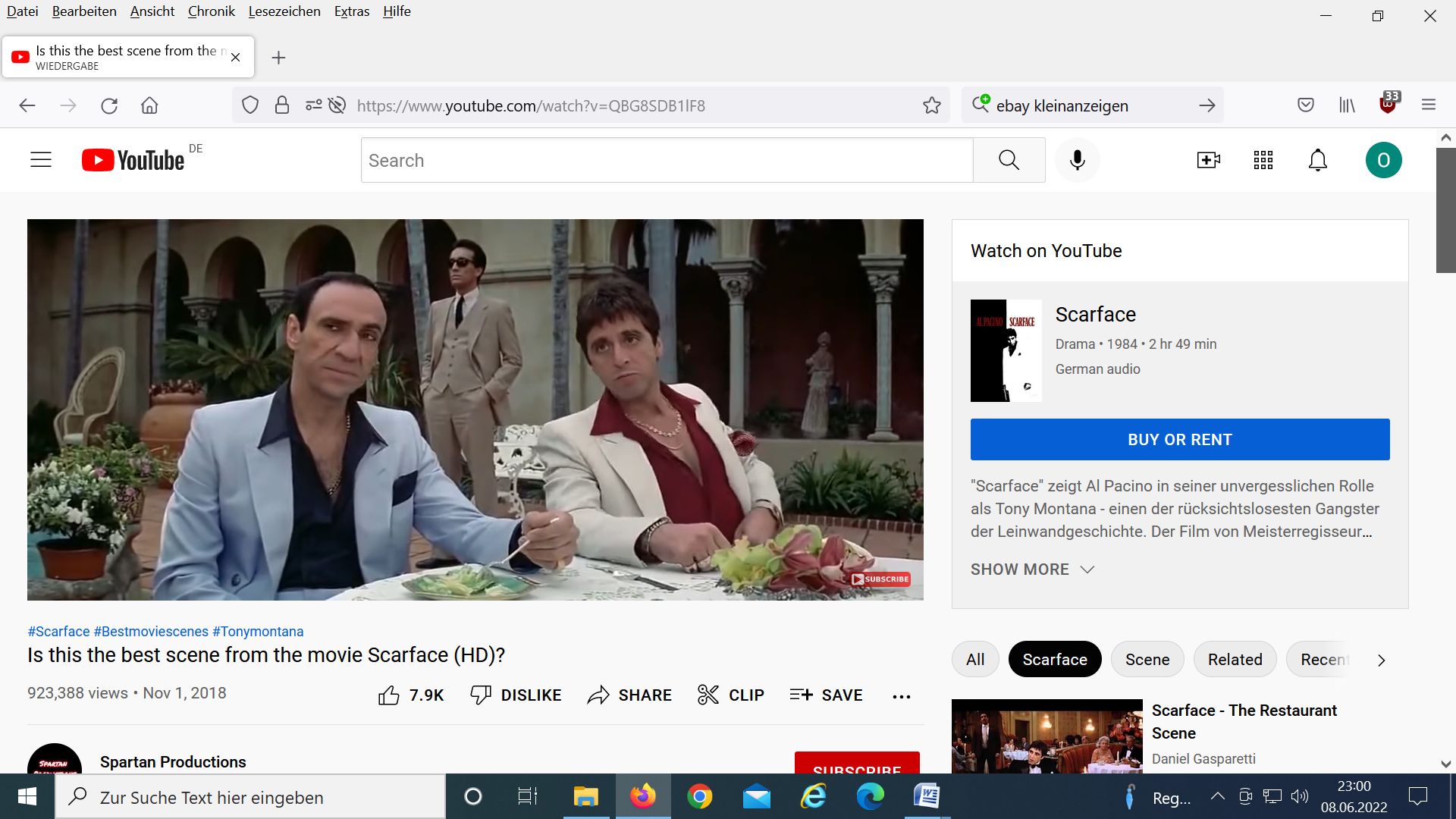Show hidden system tray icons

[x=1218, y=796]
